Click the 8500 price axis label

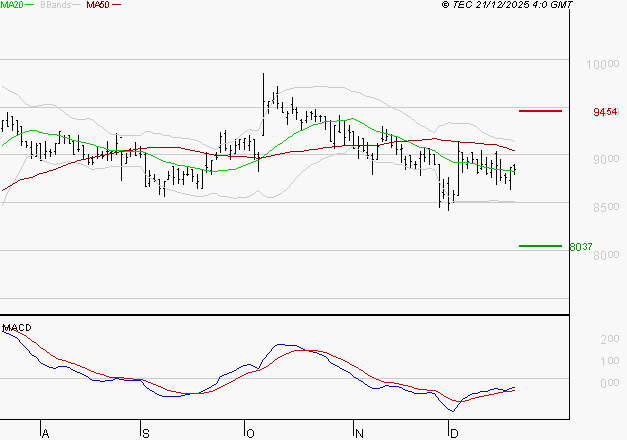click(x=606, y=207)
